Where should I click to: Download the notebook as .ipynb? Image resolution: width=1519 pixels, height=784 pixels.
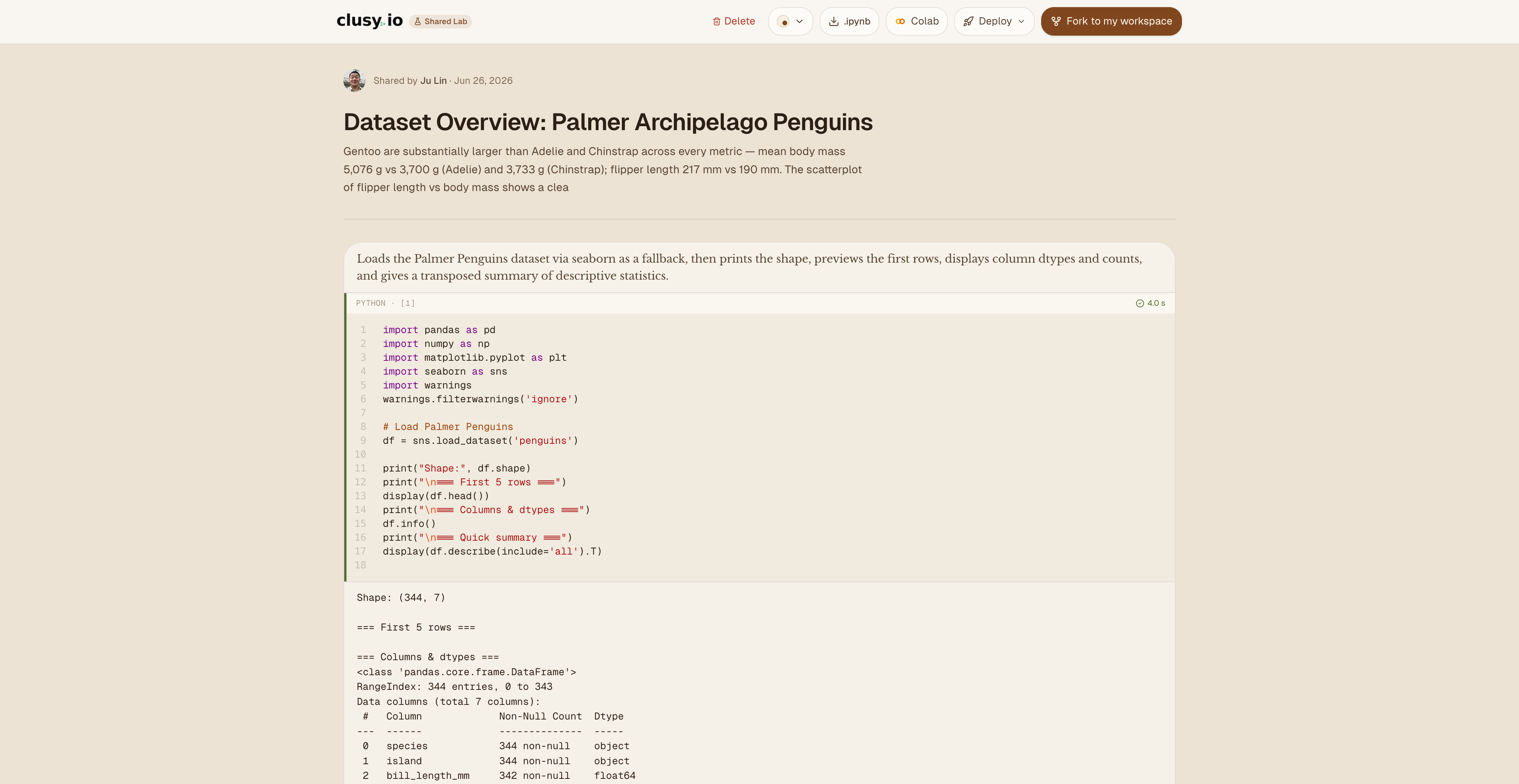849,21
